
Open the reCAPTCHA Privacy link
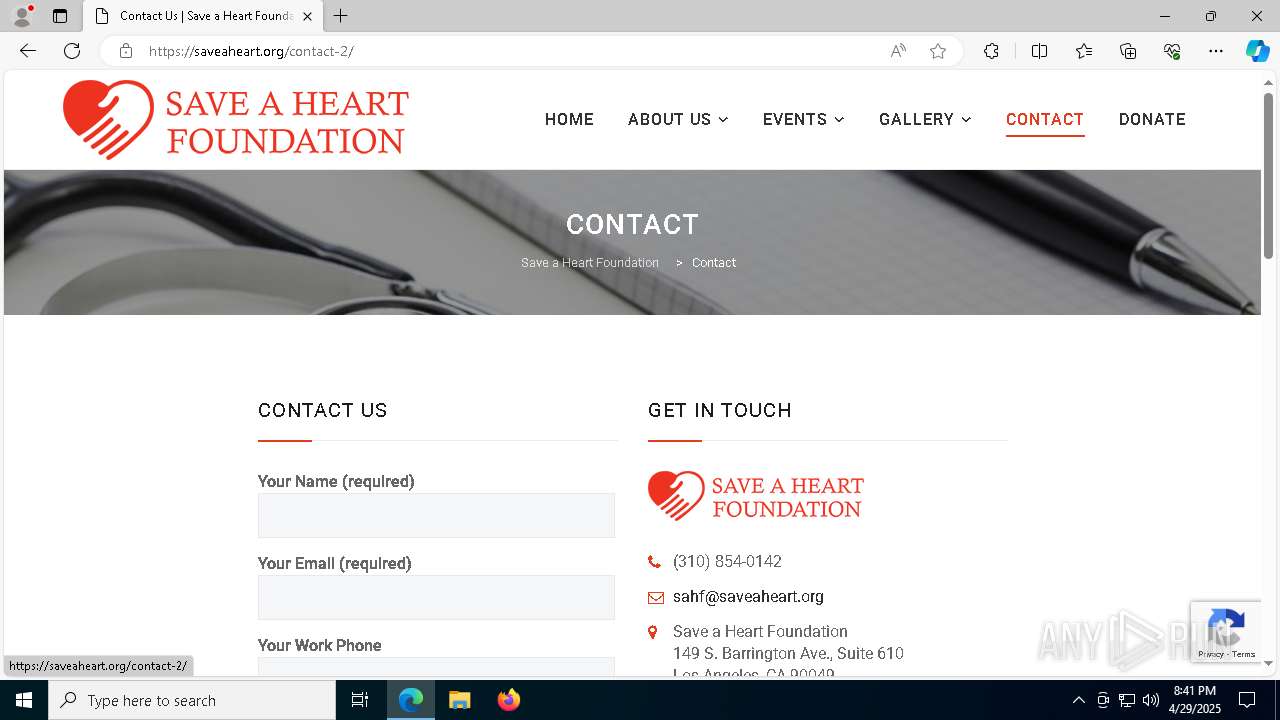[x=1211, y=654]
